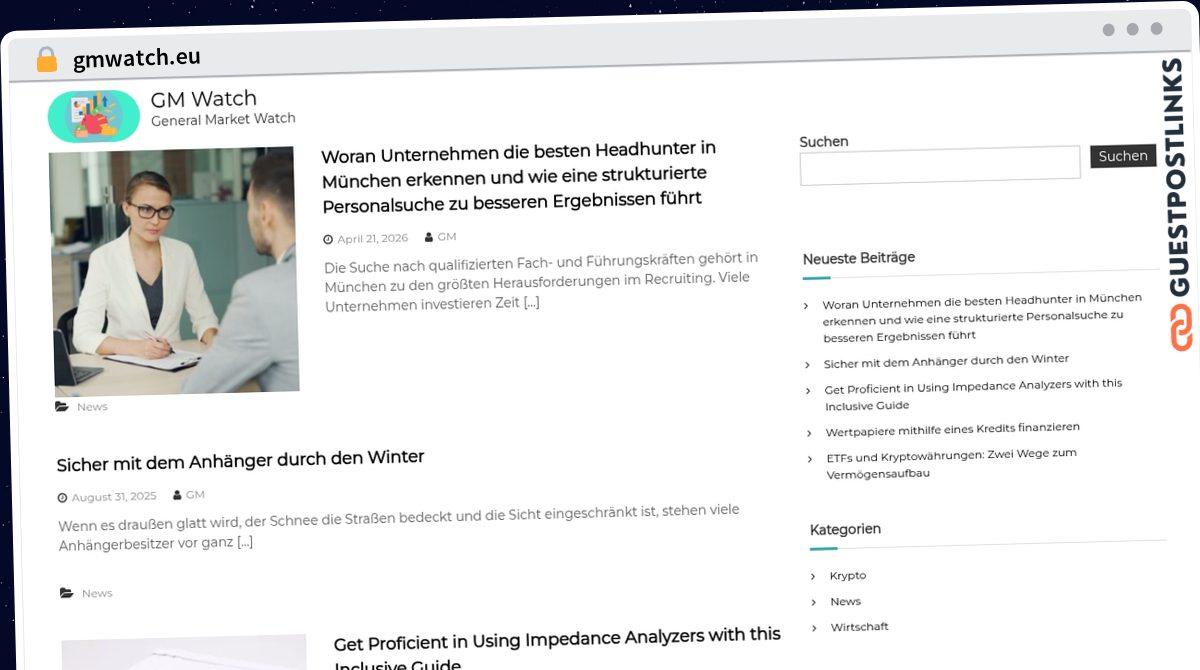Click the Neueste Beiträge heading

[x=859, y=258]
